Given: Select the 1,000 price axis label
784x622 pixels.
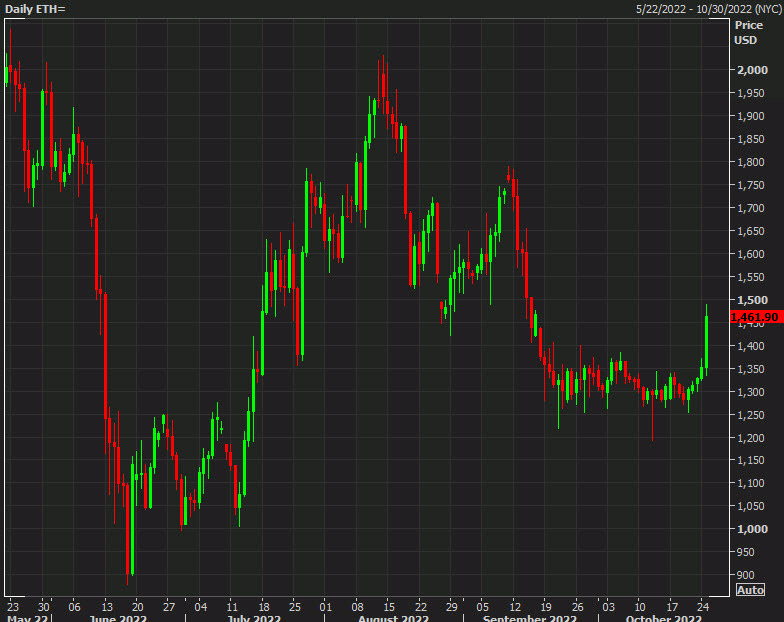Looking at the screenshot, I should 751,529.
